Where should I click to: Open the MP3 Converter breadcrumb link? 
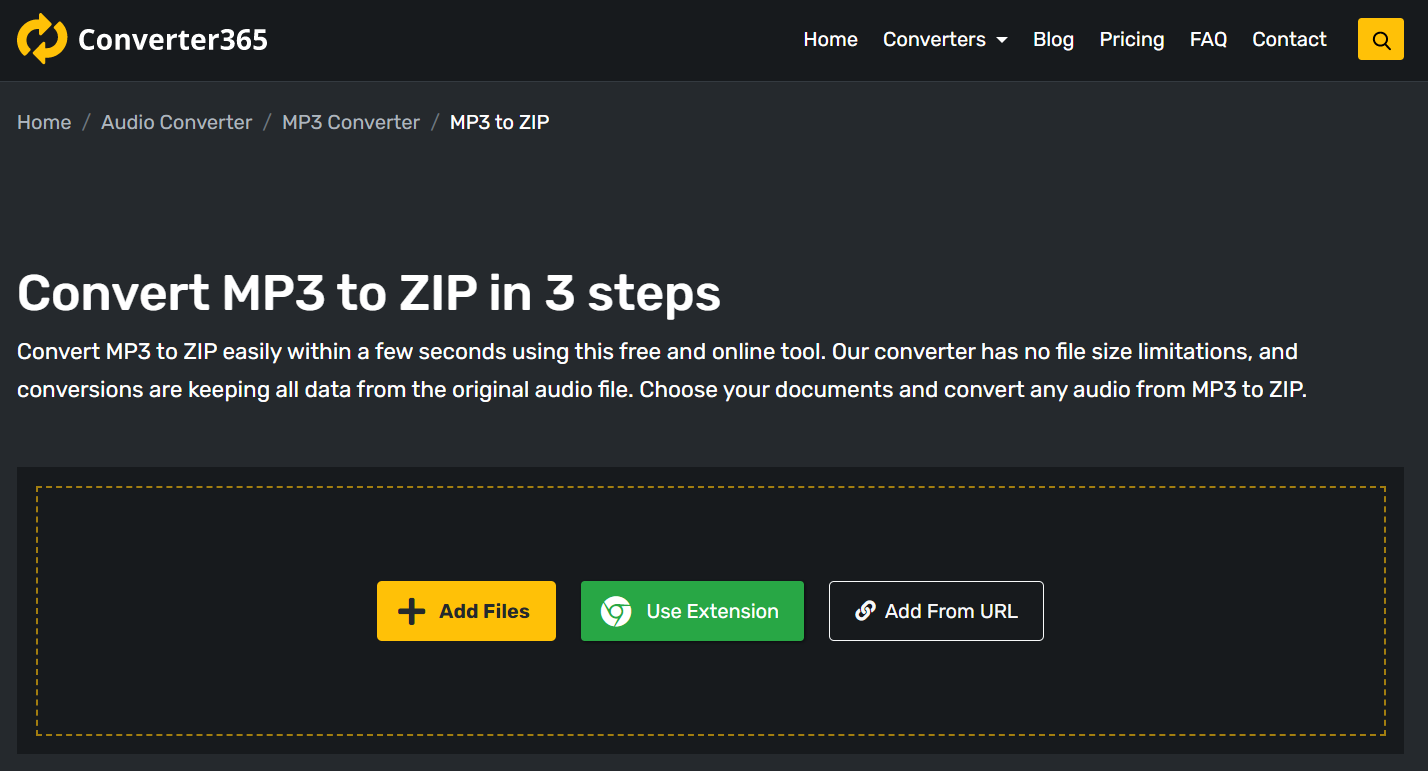coord(351,122)
